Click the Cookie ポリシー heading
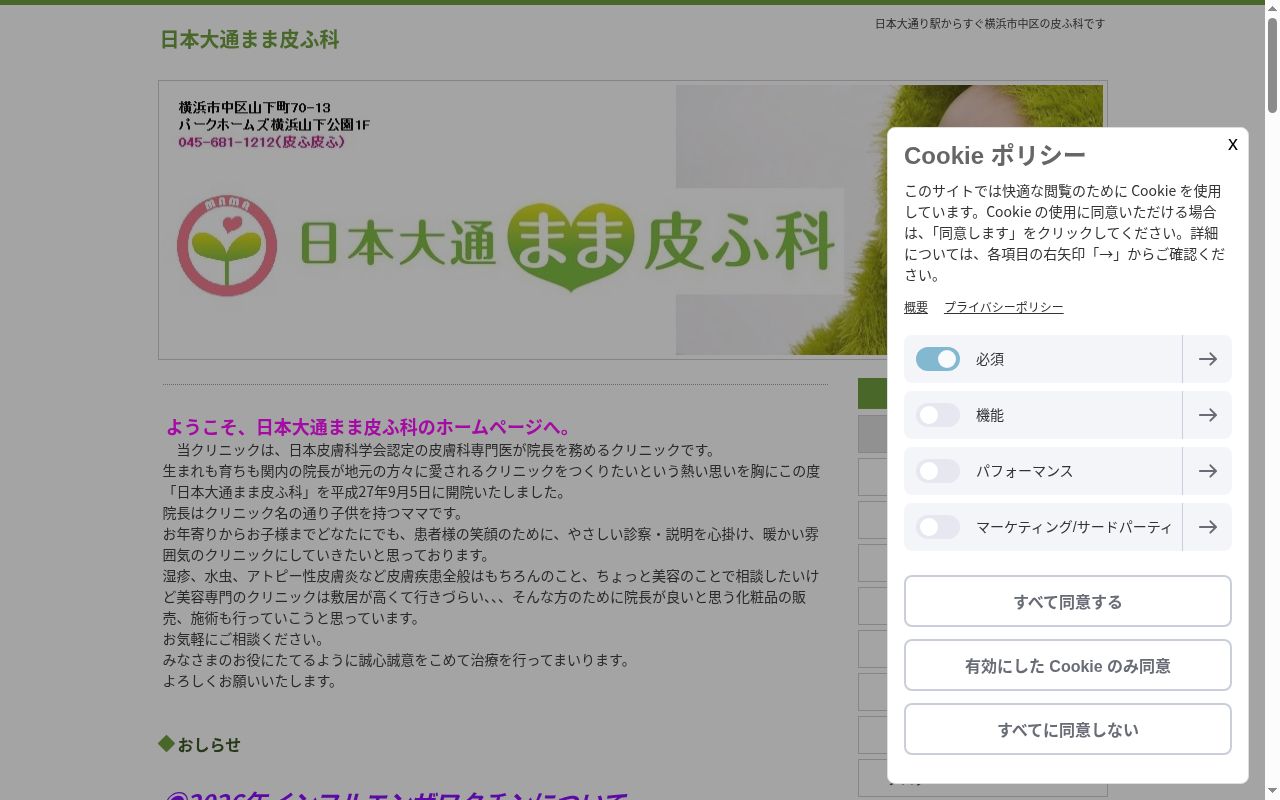The image size is (1280, 800). coord(995,155)
